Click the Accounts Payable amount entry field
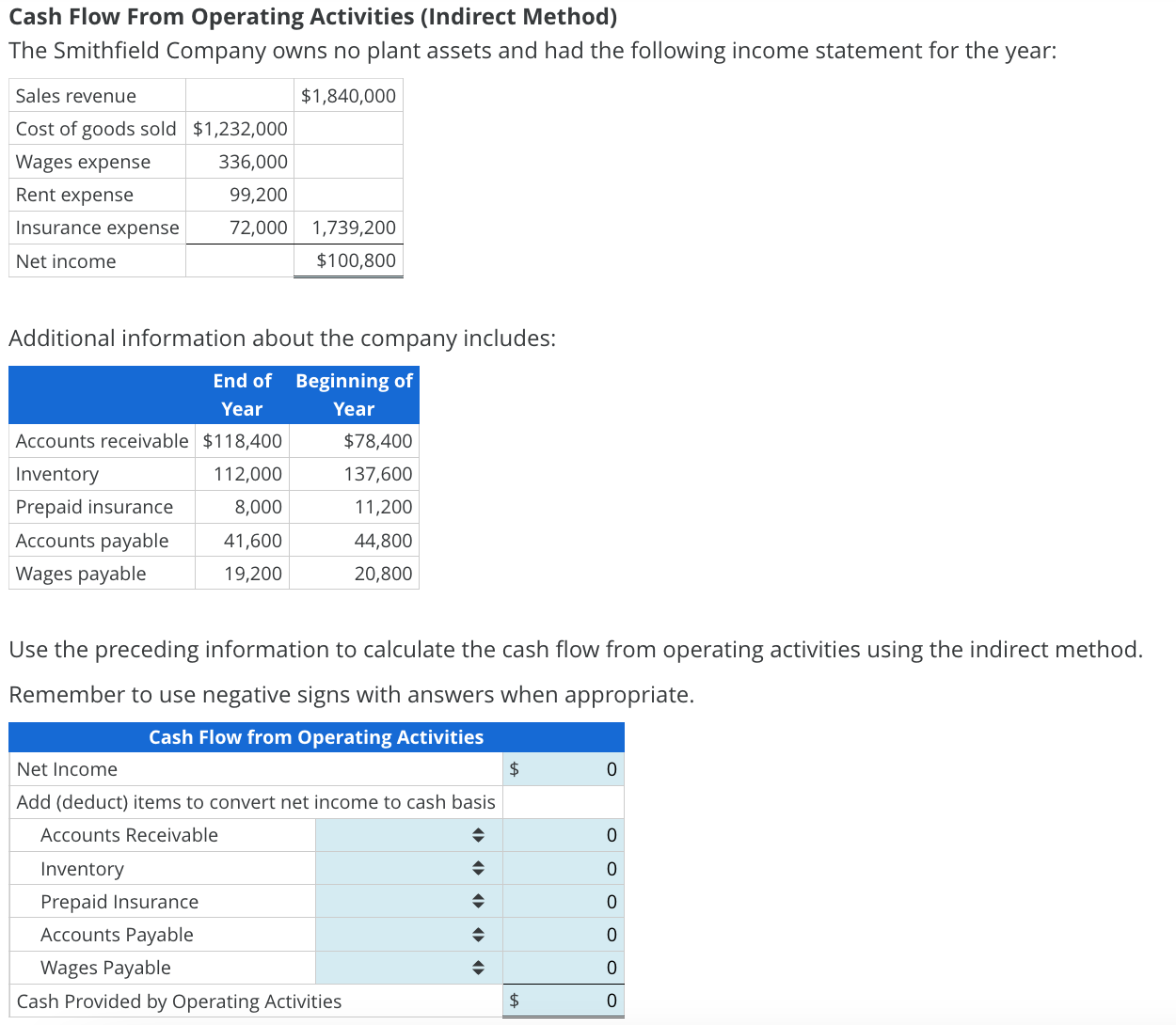This screenshot has height=1025, width=1176. click(x=564, y=934)
